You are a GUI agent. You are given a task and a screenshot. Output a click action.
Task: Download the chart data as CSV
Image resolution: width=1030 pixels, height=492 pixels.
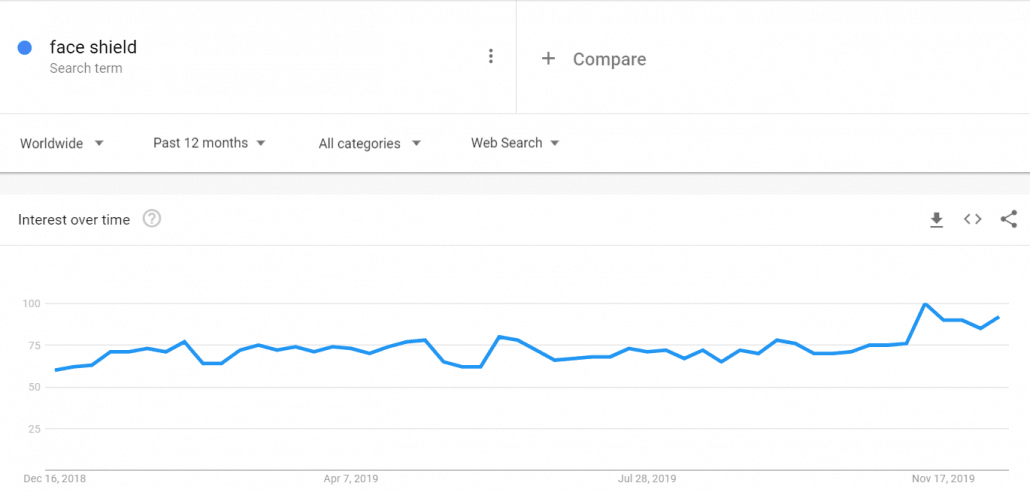point(936,220)
